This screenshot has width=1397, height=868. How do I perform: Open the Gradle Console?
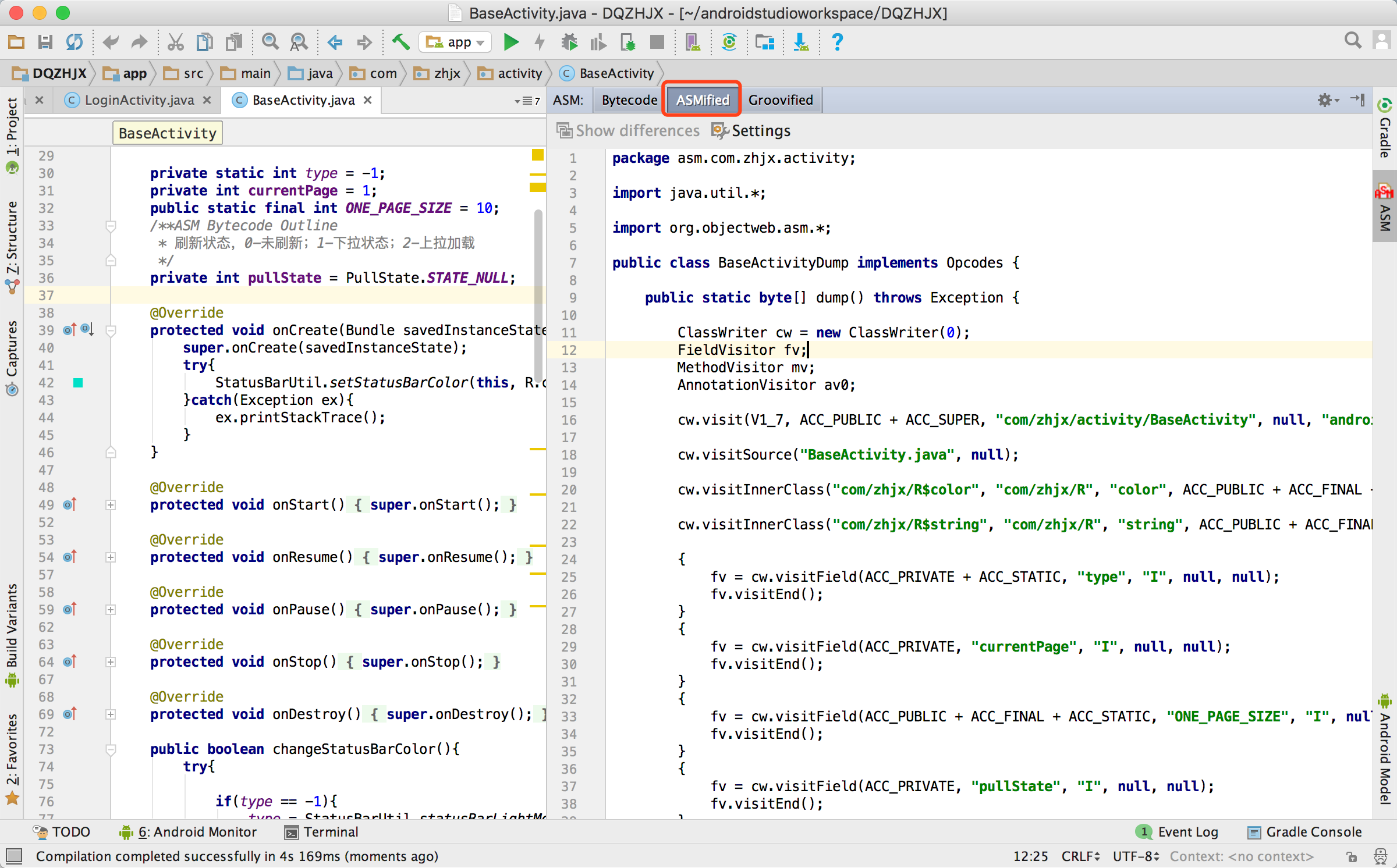[1305, 832]
